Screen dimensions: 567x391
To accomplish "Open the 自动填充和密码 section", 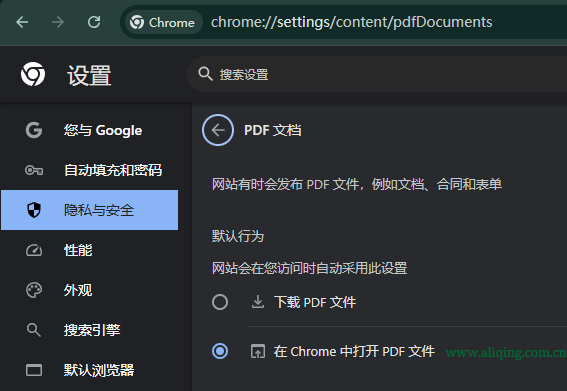I will 89,170.
